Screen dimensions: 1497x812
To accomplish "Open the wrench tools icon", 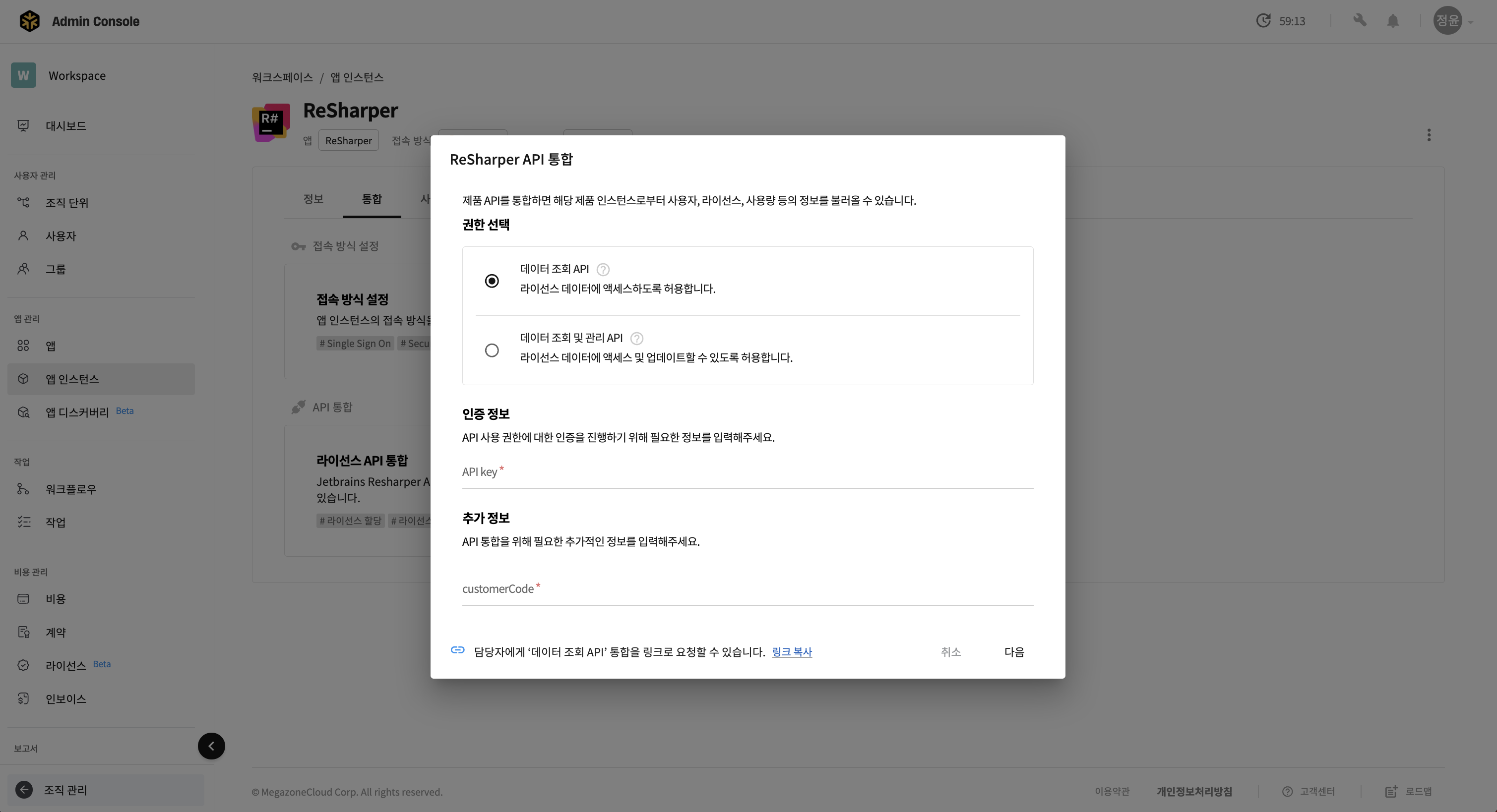I will pos(1359,21).
